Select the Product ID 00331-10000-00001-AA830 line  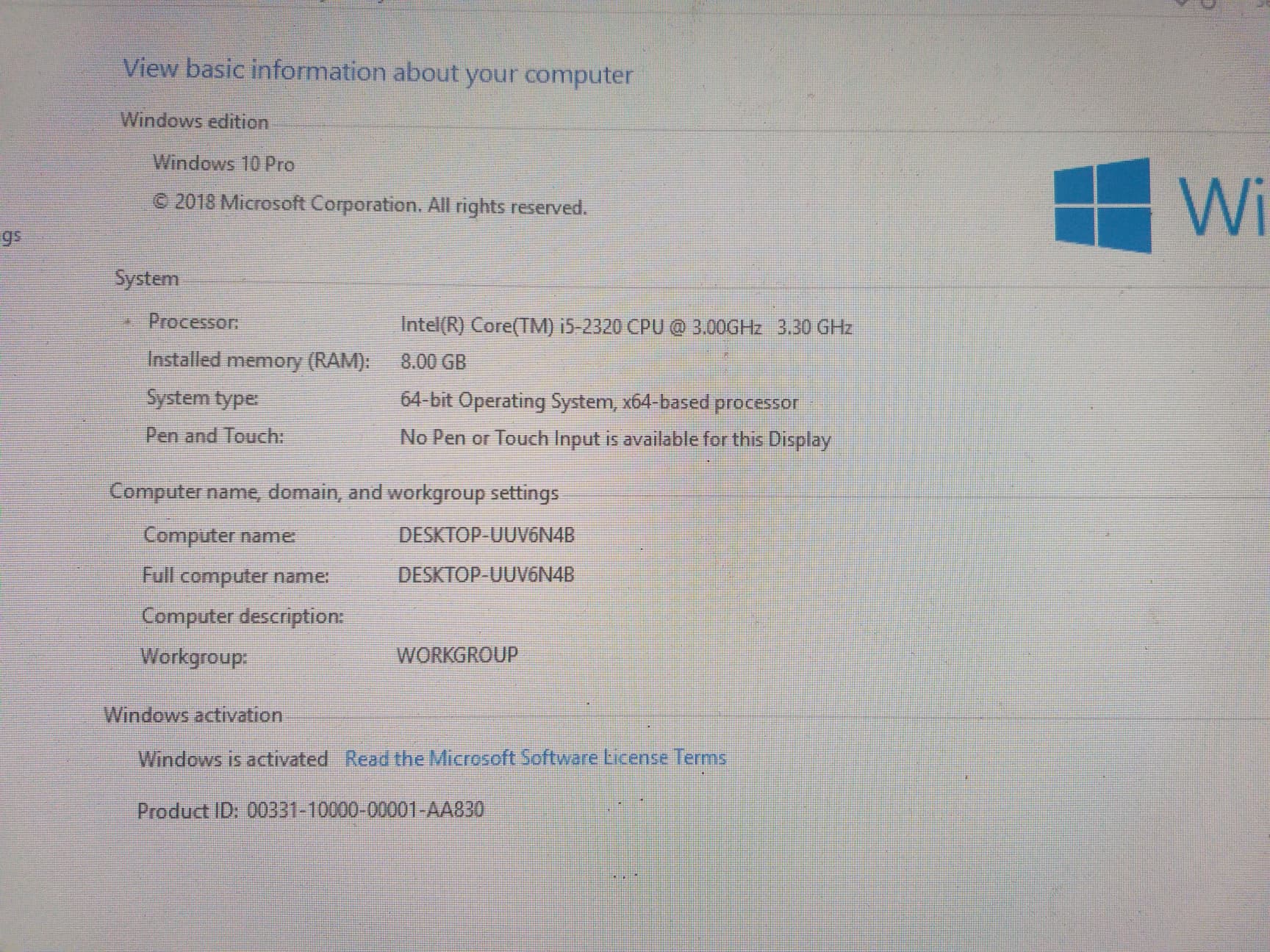pos(311,810)
